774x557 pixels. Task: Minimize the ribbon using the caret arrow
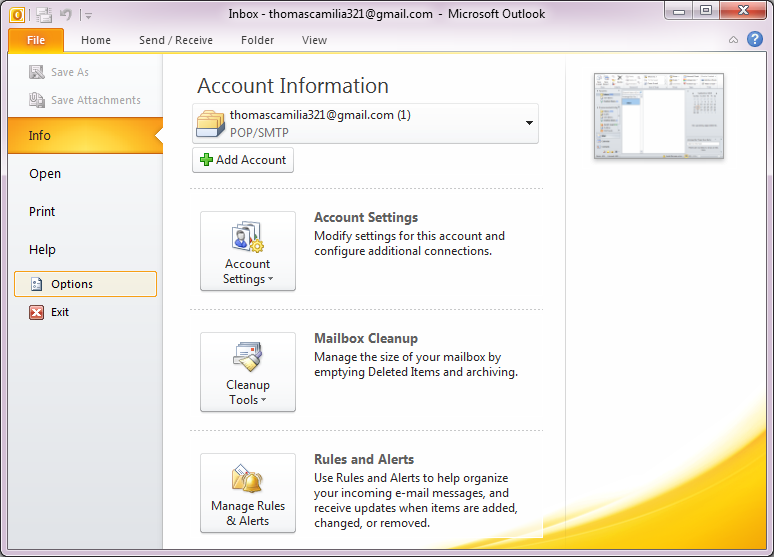point(733,40)
